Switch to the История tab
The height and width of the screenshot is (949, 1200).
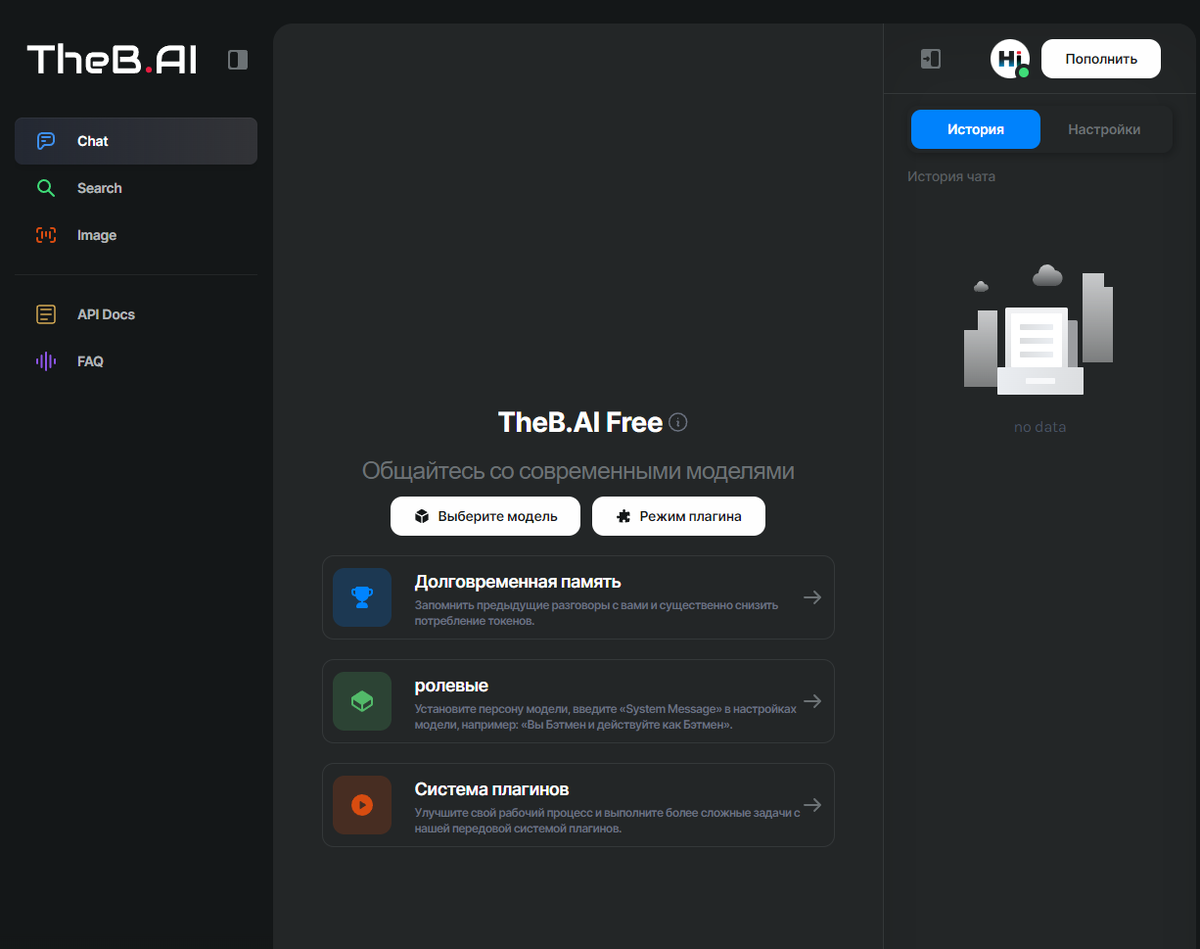pyautogui.click(x=975, y=129)
